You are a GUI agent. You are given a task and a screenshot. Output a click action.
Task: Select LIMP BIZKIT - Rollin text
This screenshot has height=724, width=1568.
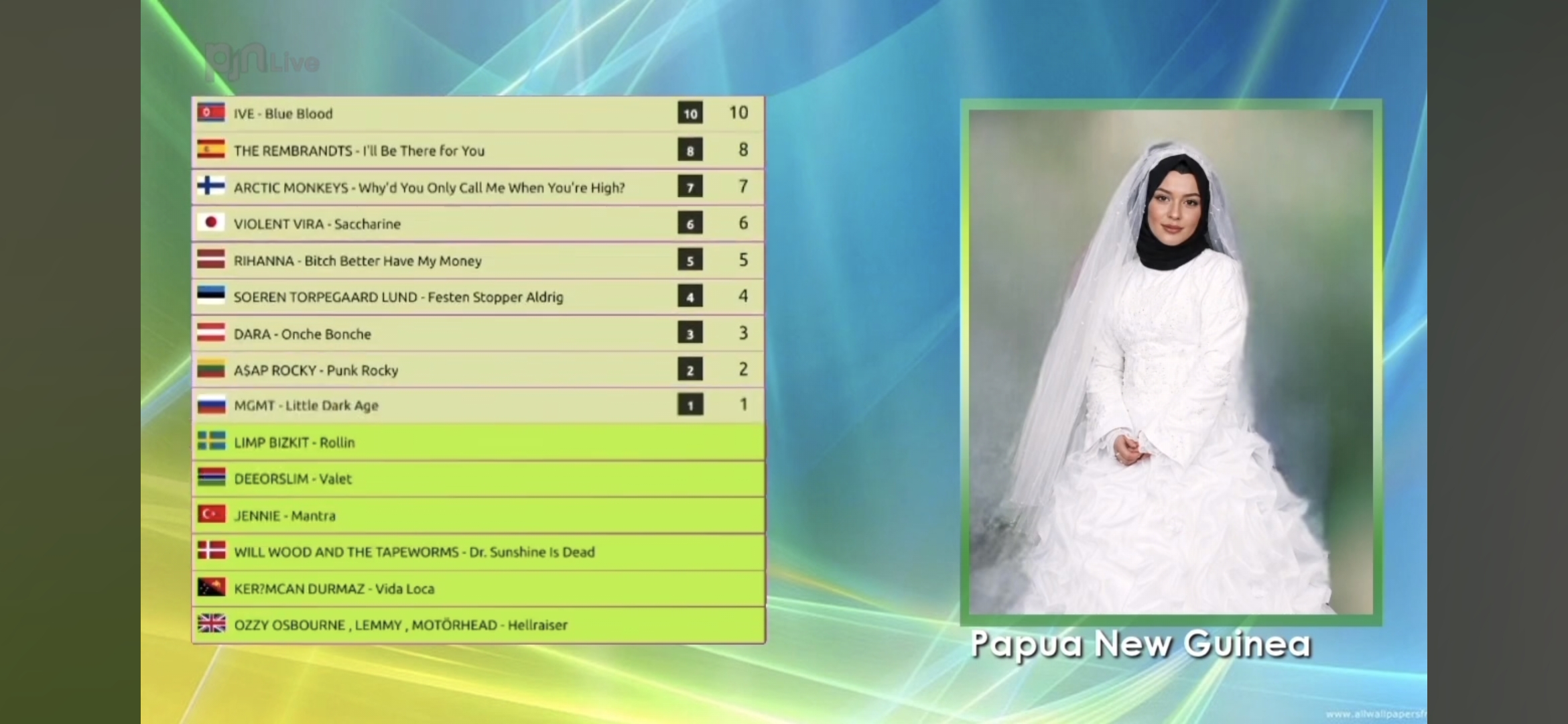coord(294,442)
